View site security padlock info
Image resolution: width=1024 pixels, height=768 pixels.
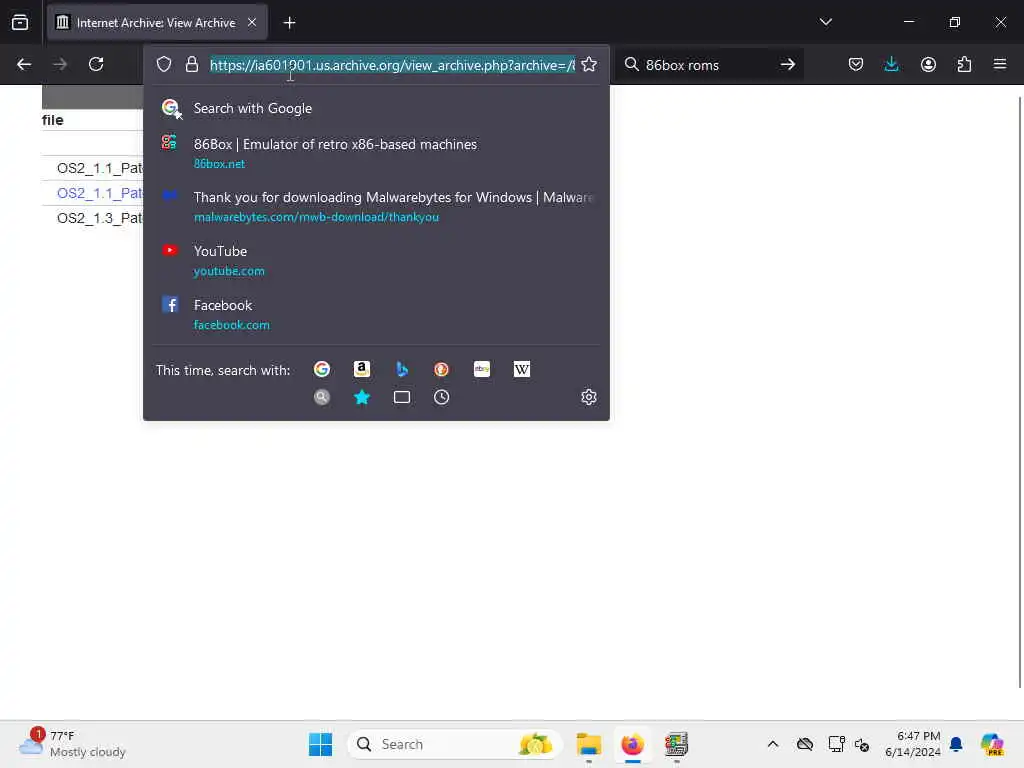pyautogui.click(x=191, y=64)
